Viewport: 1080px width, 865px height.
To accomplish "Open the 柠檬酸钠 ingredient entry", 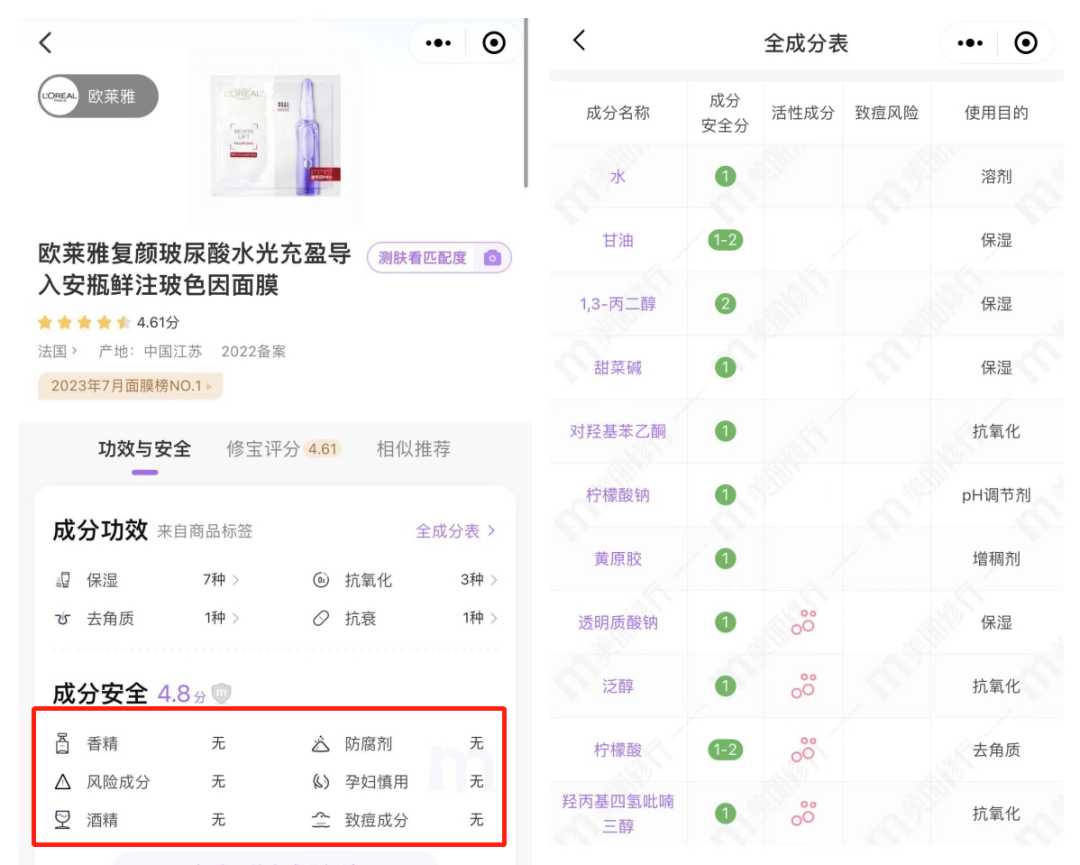I will coord(618,495).
